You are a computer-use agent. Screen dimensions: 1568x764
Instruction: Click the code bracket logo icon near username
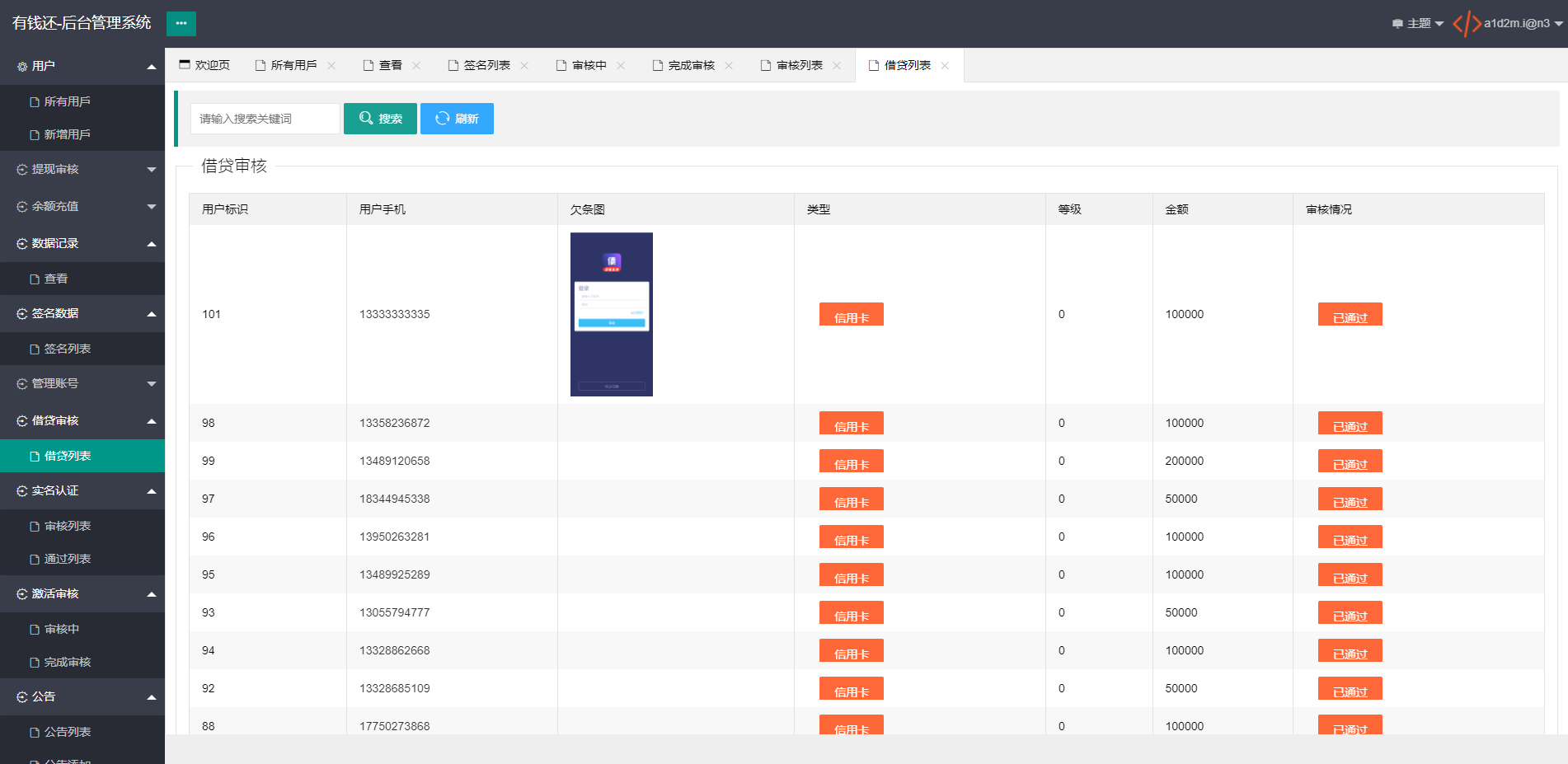pyautogui.click(x=1467, y=23)
